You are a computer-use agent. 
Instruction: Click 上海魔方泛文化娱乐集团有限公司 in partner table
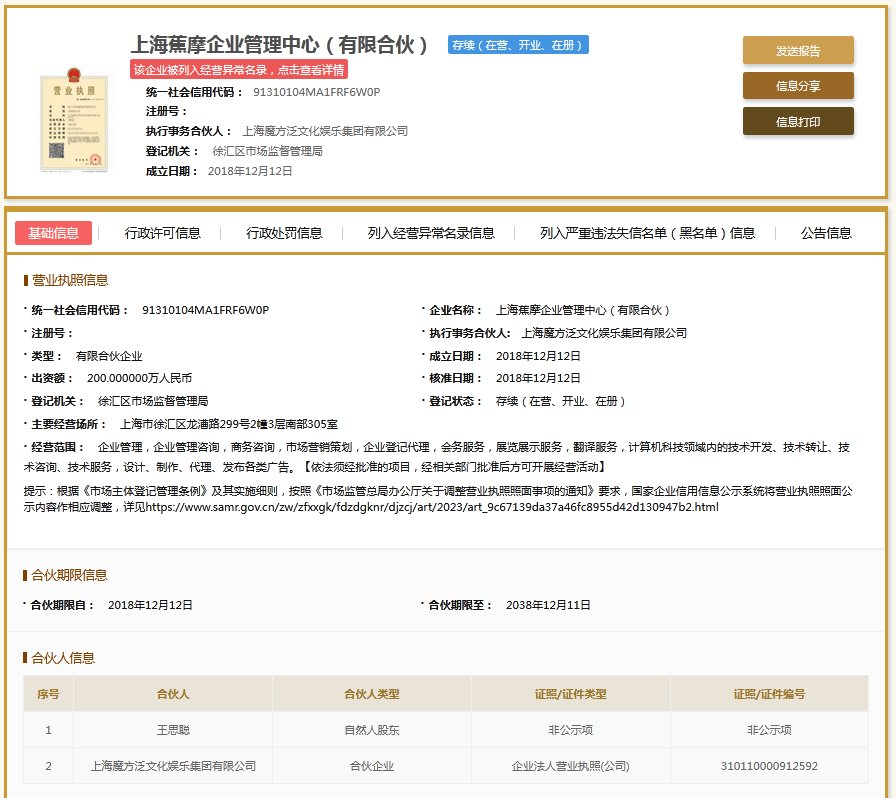173,766
